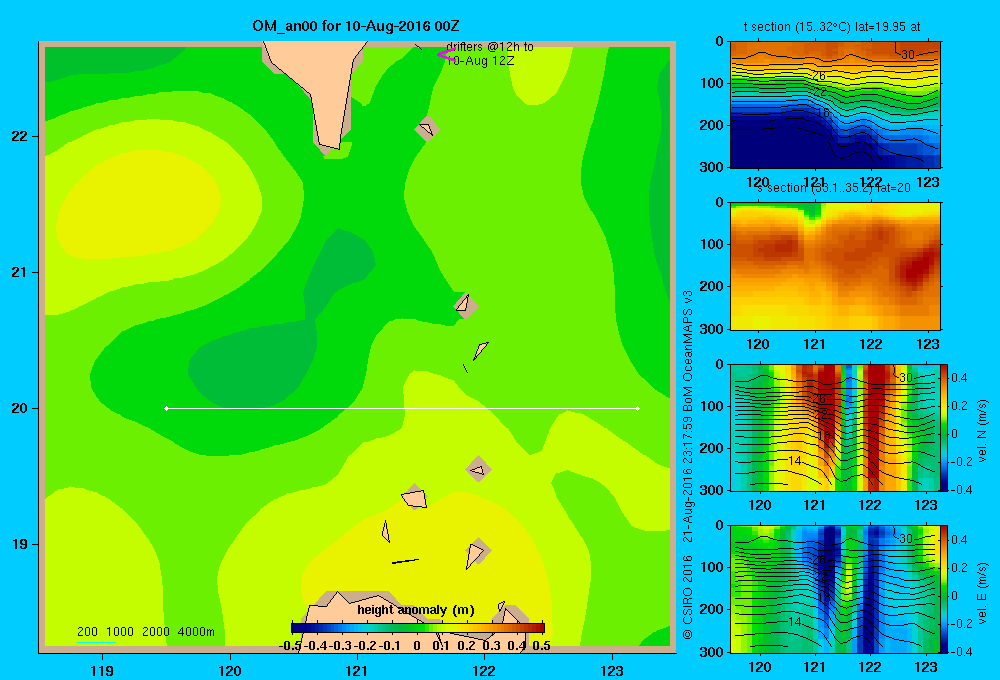Click the '4000m' depth contour legend entry
1000x680 pixels.
coord(196,632)
